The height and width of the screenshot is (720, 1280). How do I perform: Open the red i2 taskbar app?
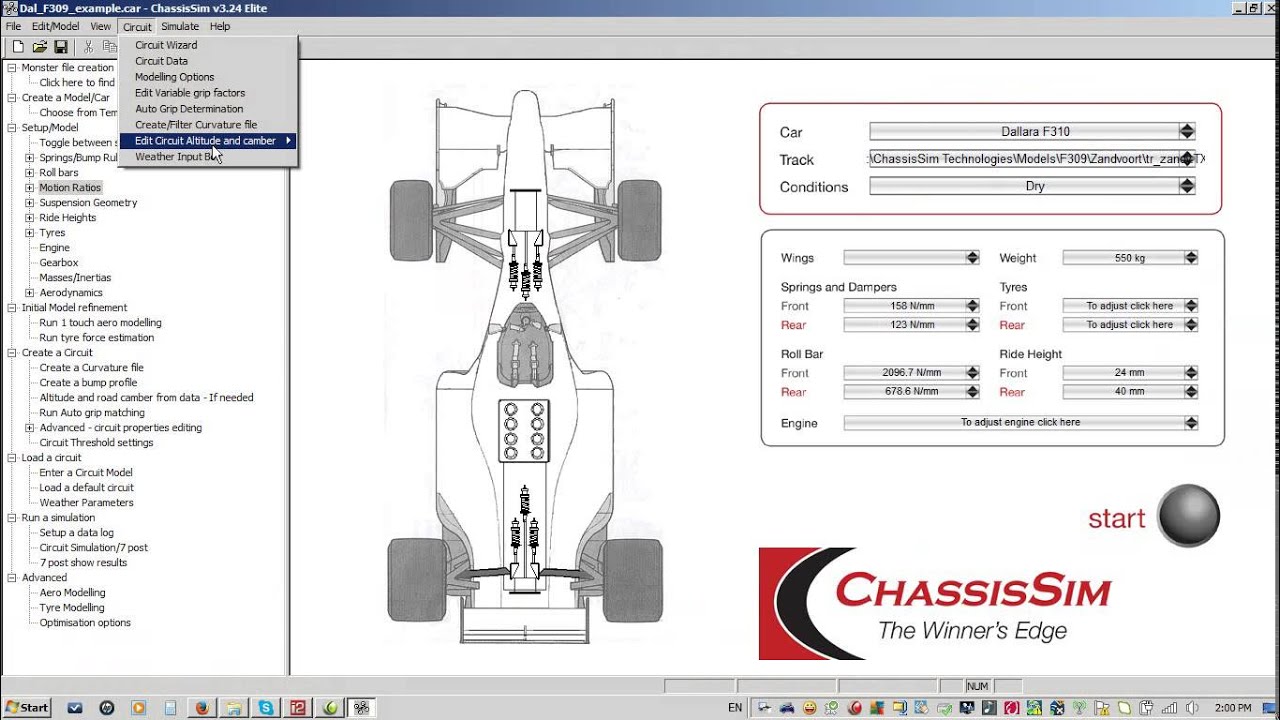point(298,707)
